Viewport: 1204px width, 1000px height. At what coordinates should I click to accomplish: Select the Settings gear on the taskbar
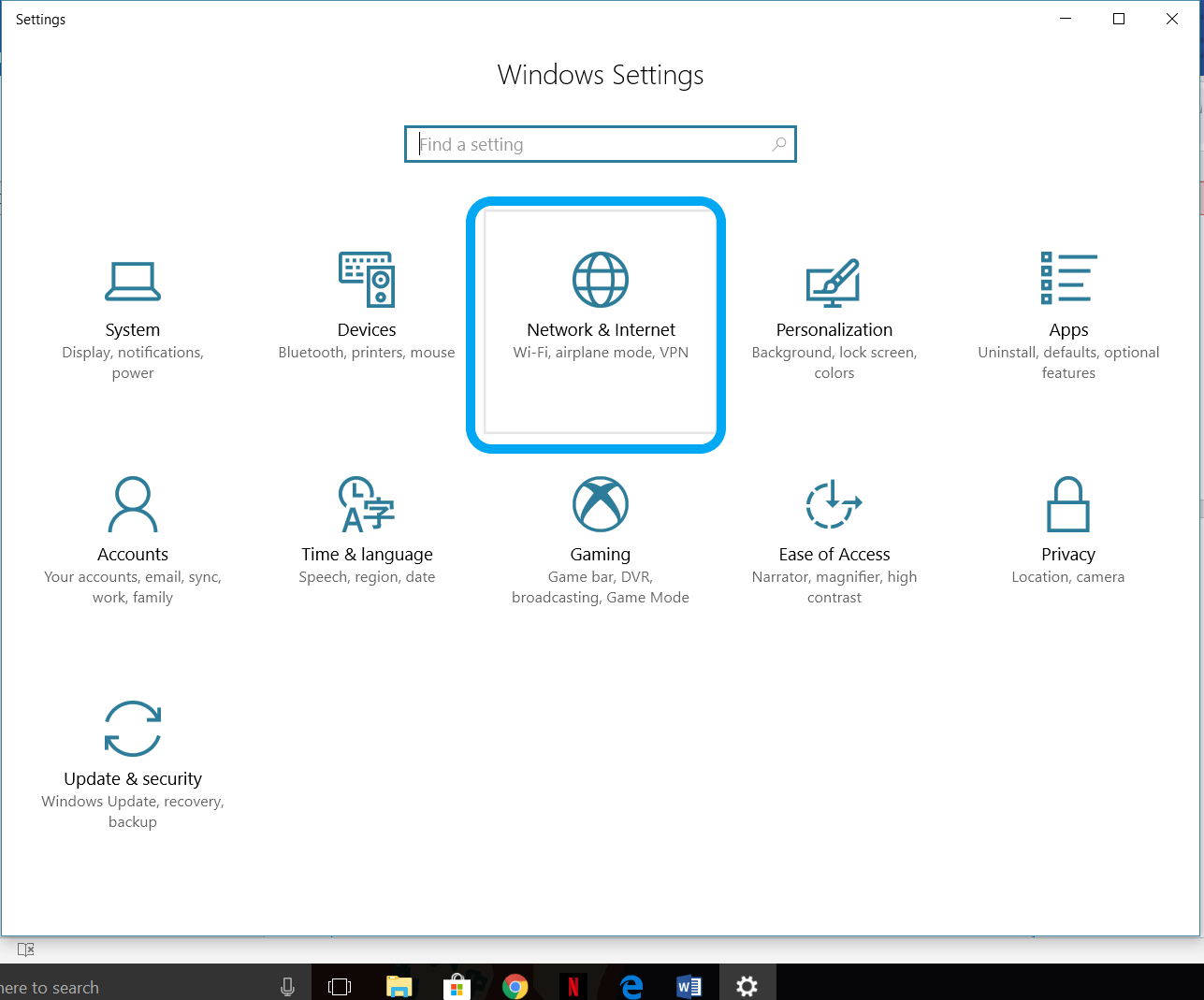[747, 986]
